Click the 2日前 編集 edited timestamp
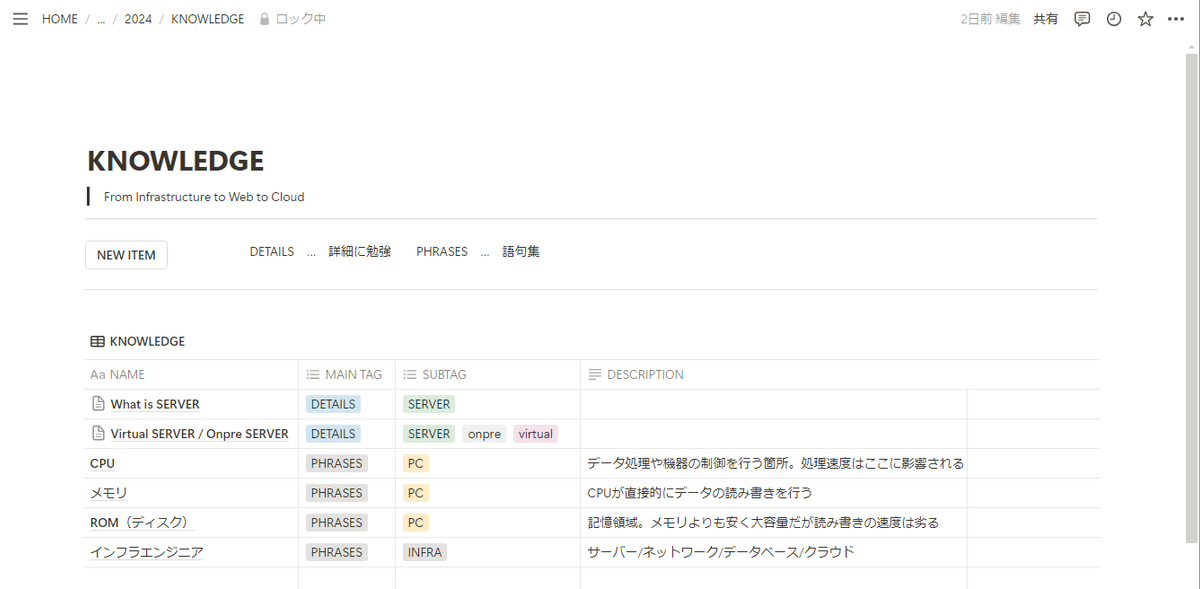The height and width of the screenshot is (589, 1200). (x=990, y=19)
